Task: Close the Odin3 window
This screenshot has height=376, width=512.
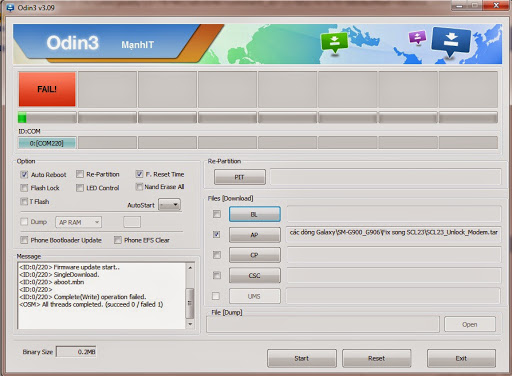Action: pyautogui.click(x=496, y=6)
